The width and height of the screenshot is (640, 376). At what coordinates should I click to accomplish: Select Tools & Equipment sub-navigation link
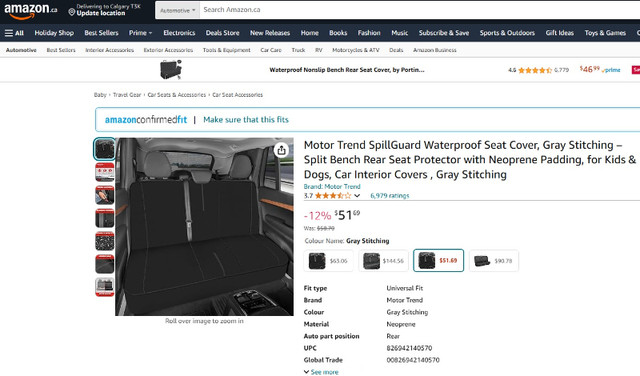[227, 50]
